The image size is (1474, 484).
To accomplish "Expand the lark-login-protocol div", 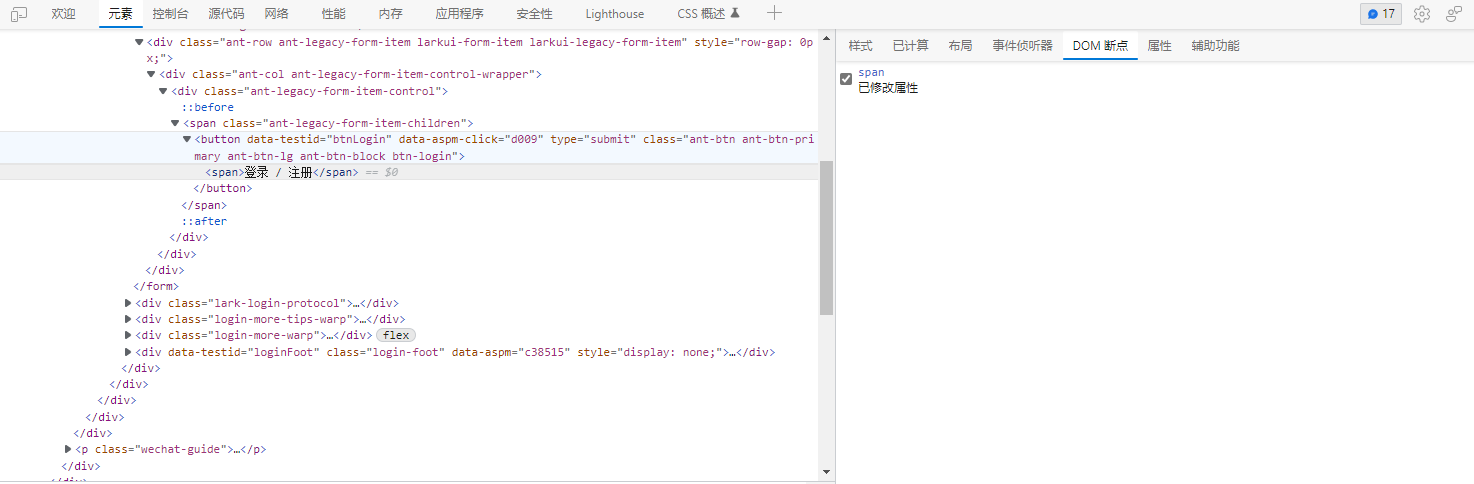I will 128,303.
